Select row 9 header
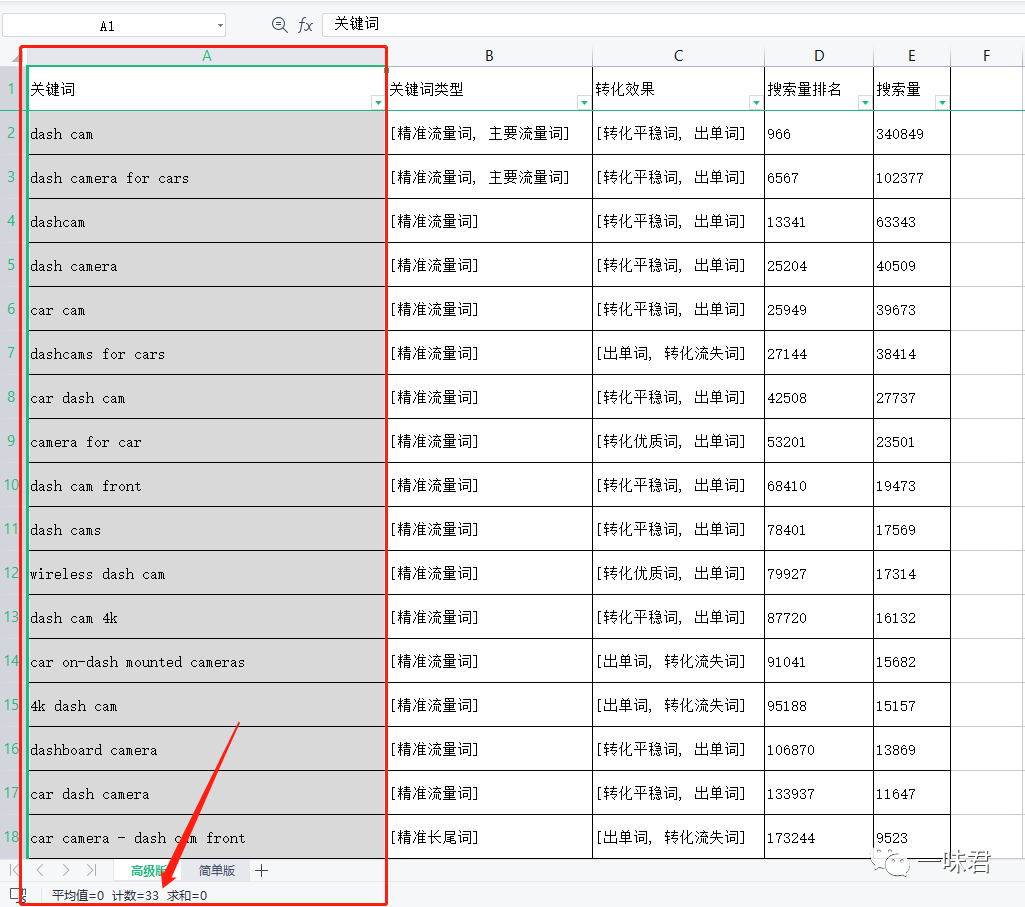 click(x=11, y=441)
